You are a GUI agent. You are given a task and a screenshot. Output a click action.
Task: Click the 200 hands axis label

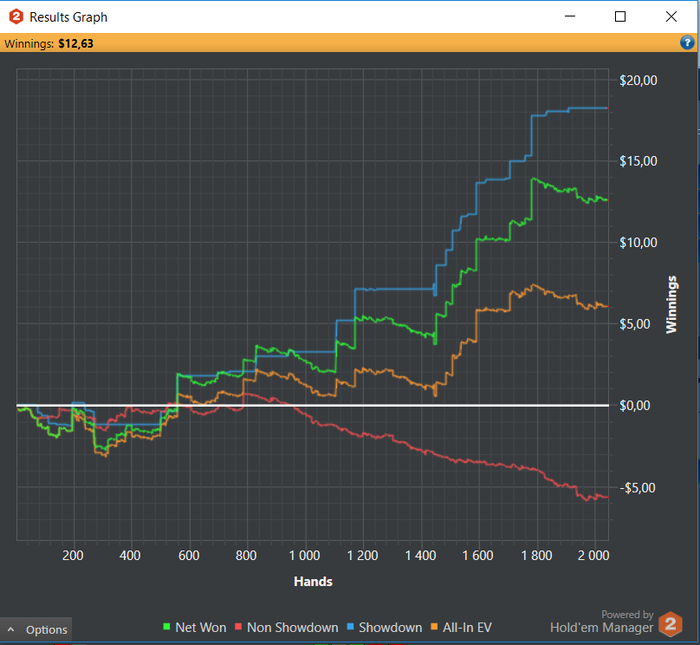73,555
